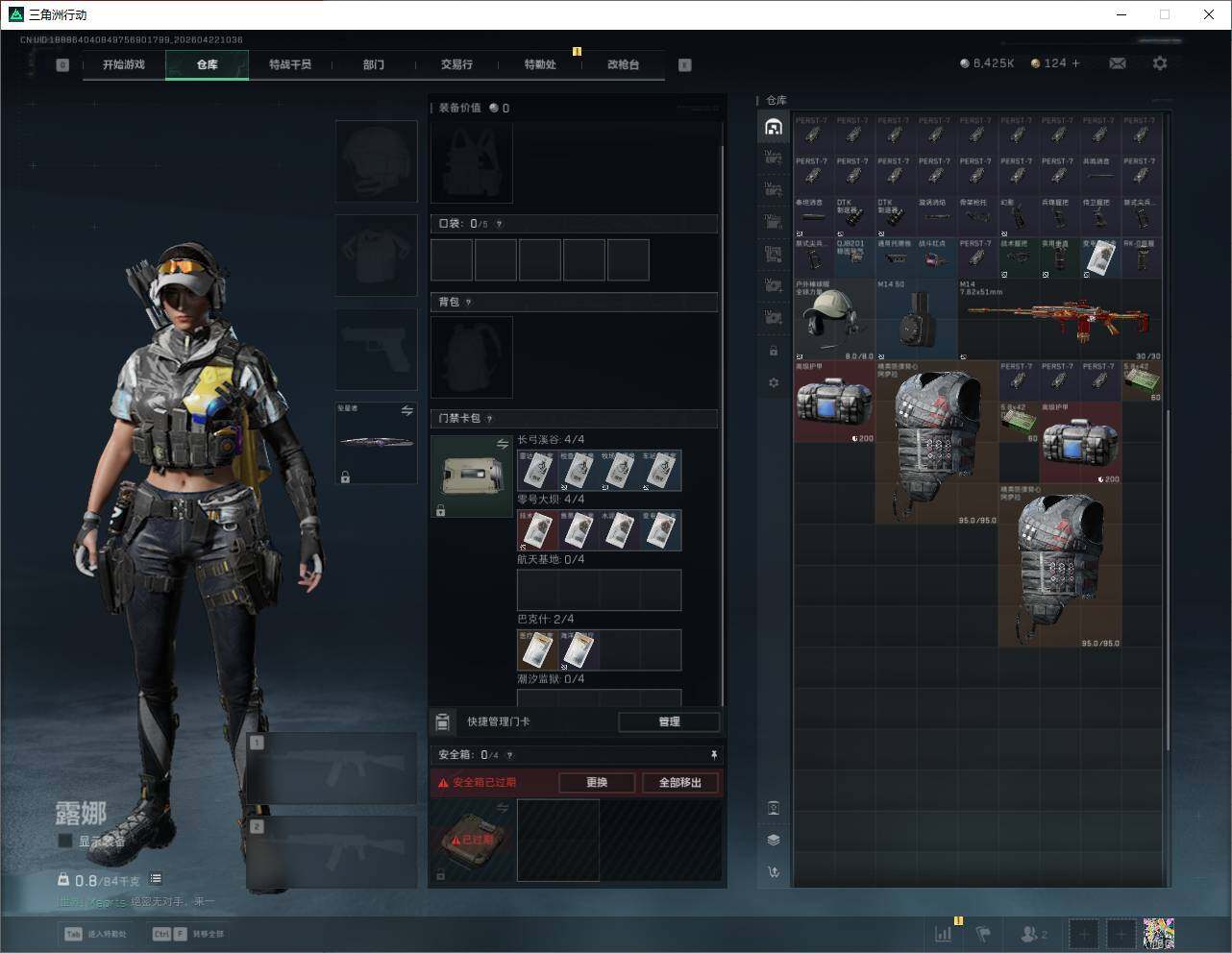This screenshot has height=953, width=1232.
Task: Click the flag icon in bottom bar
Action: [x=983, y=933]
